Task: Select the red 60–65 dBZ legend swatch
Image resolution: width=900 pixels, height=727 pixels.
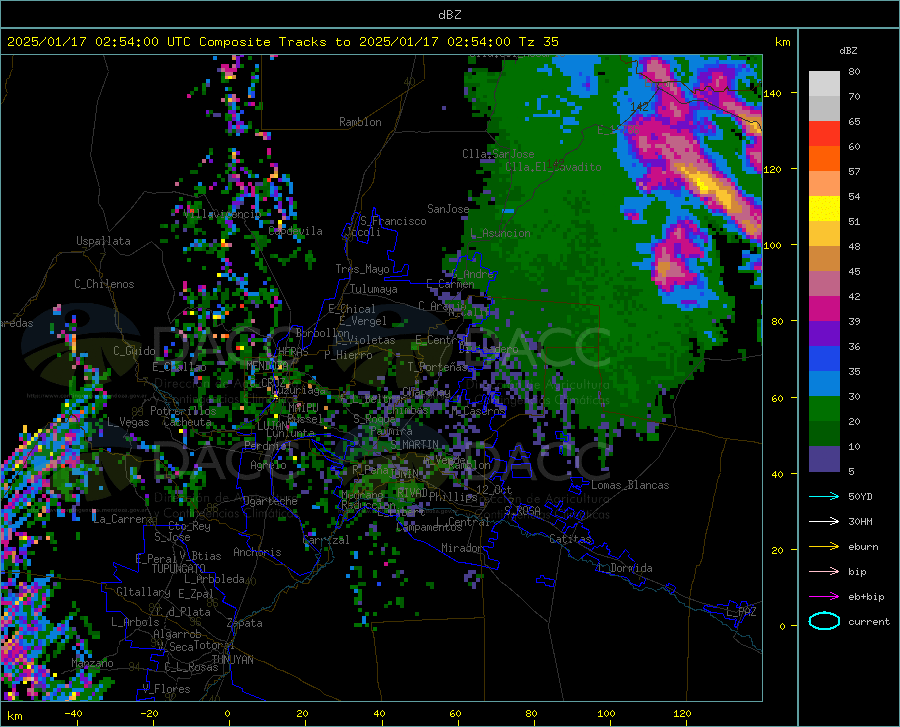Action: pyautogui.click(x=824, y=134)
